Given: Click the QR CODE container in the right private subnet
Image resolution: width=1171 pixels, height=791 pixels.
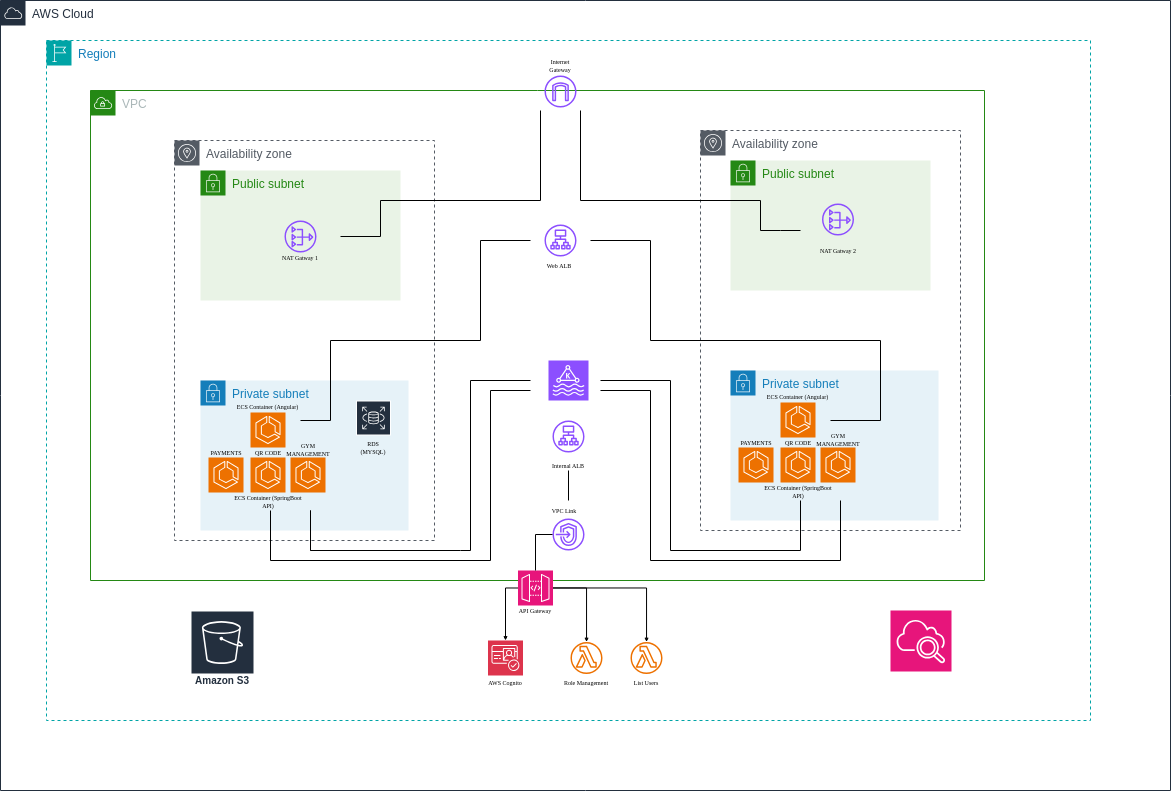Looking at the screenshot, I should [x=797, y=464].
